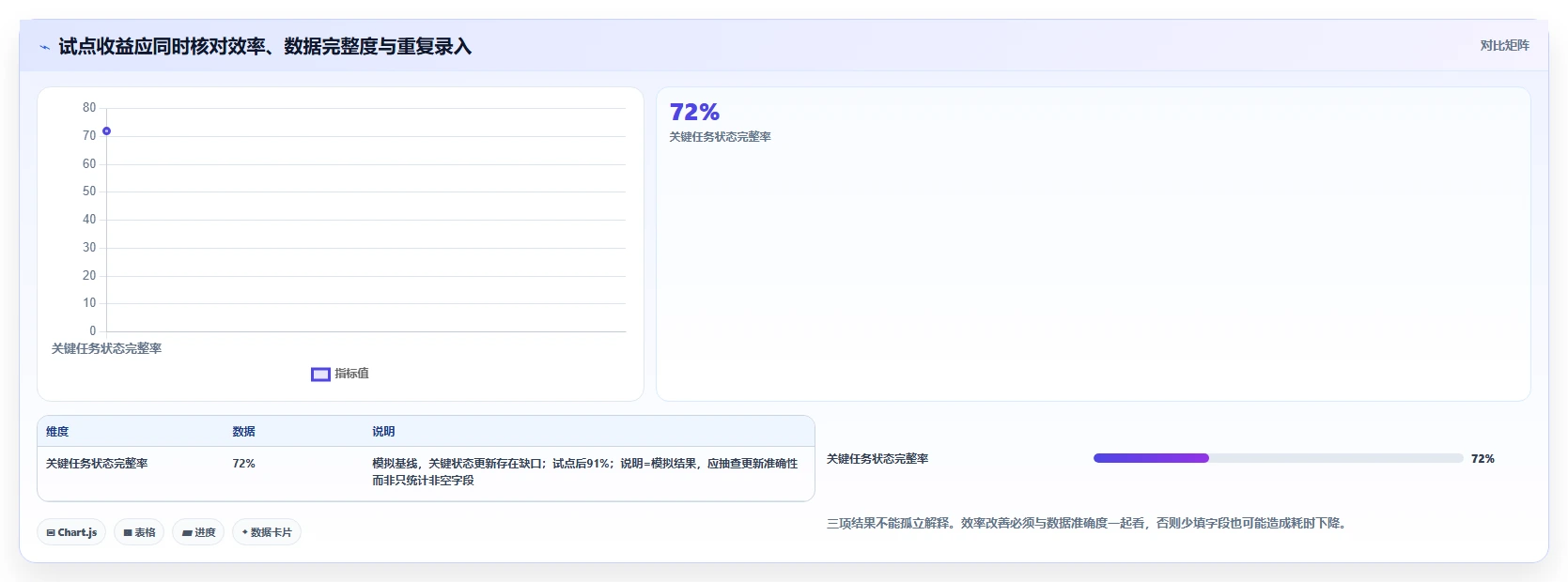Click the 说明 column header
Viewport: 1568px width, 582px height.
coord(383,432)
